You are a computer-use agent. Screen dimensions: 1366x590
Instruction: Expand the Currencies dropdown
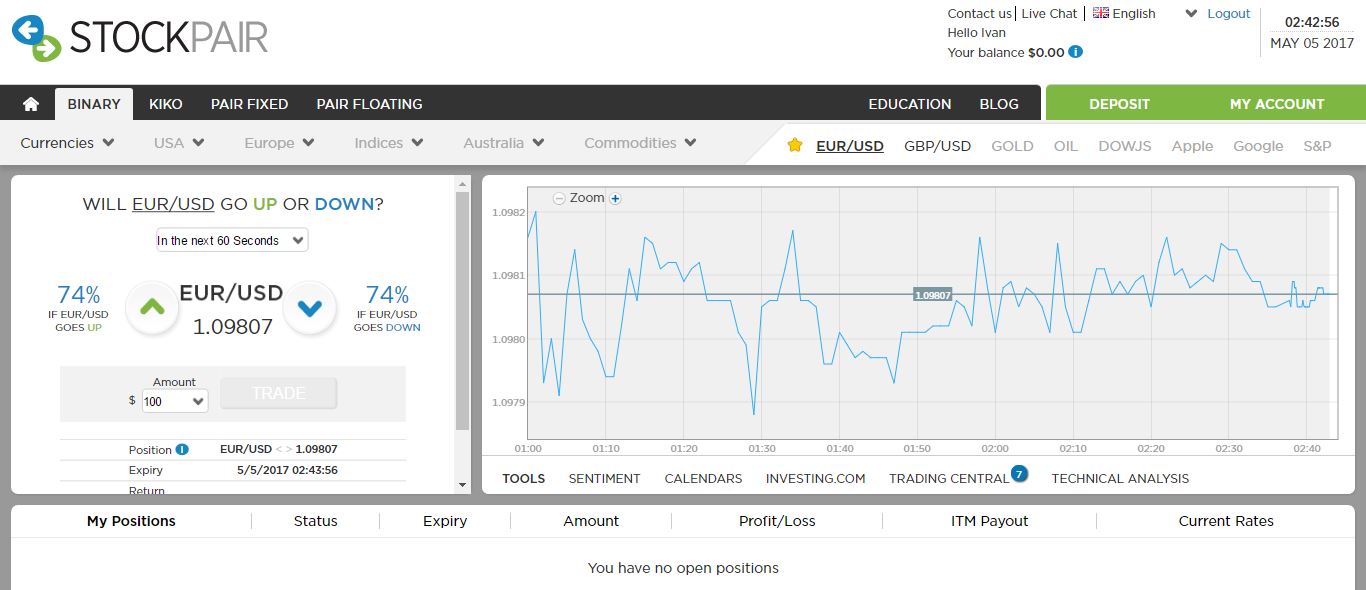(x=67, y=143)
